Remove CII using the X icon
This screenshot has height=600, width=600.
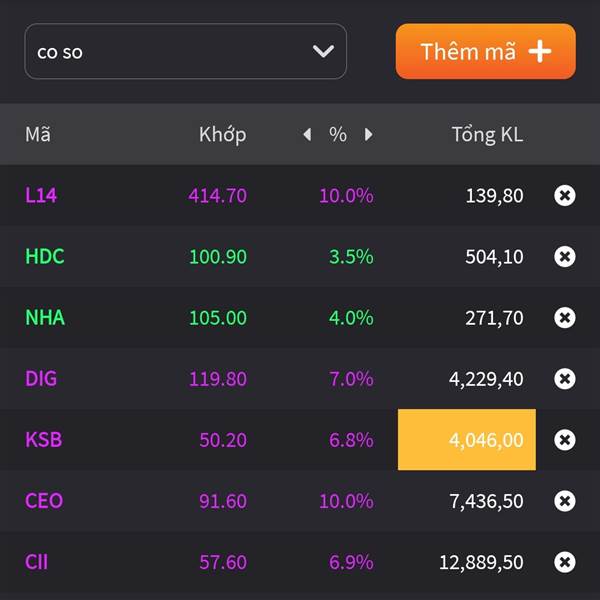pos(564,562)
